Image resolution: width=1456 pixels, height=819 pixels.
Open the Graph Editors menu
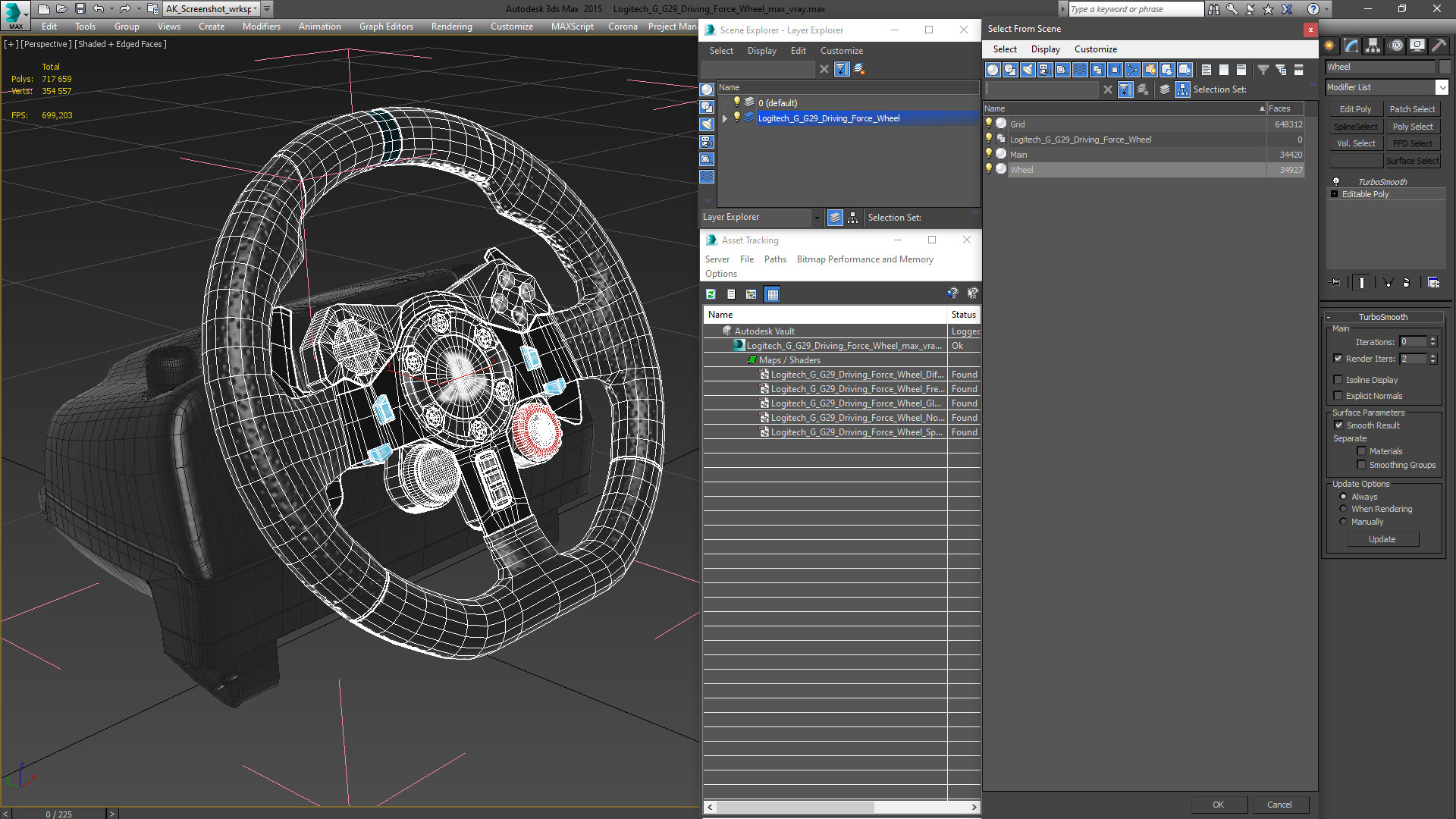tap(386, 27)
